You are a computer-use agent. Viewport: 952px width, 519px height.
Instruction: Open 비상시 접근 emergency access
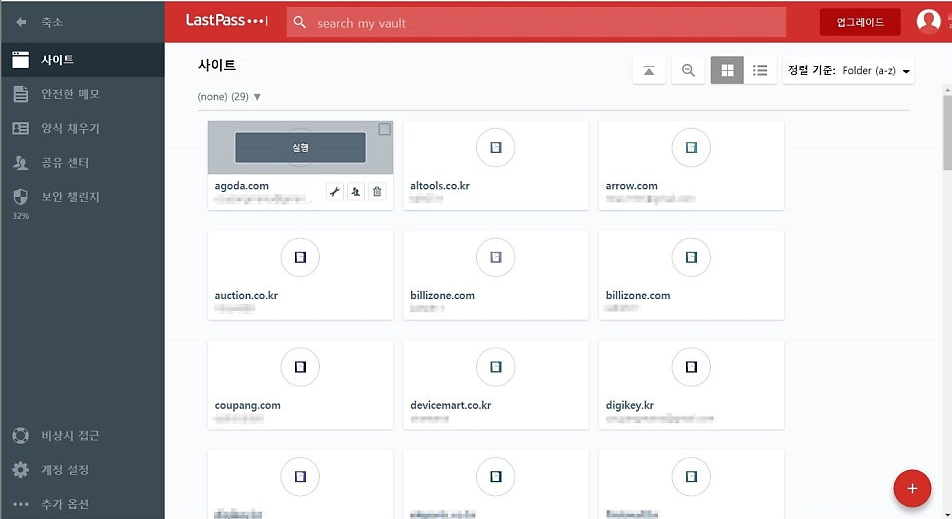83,435
